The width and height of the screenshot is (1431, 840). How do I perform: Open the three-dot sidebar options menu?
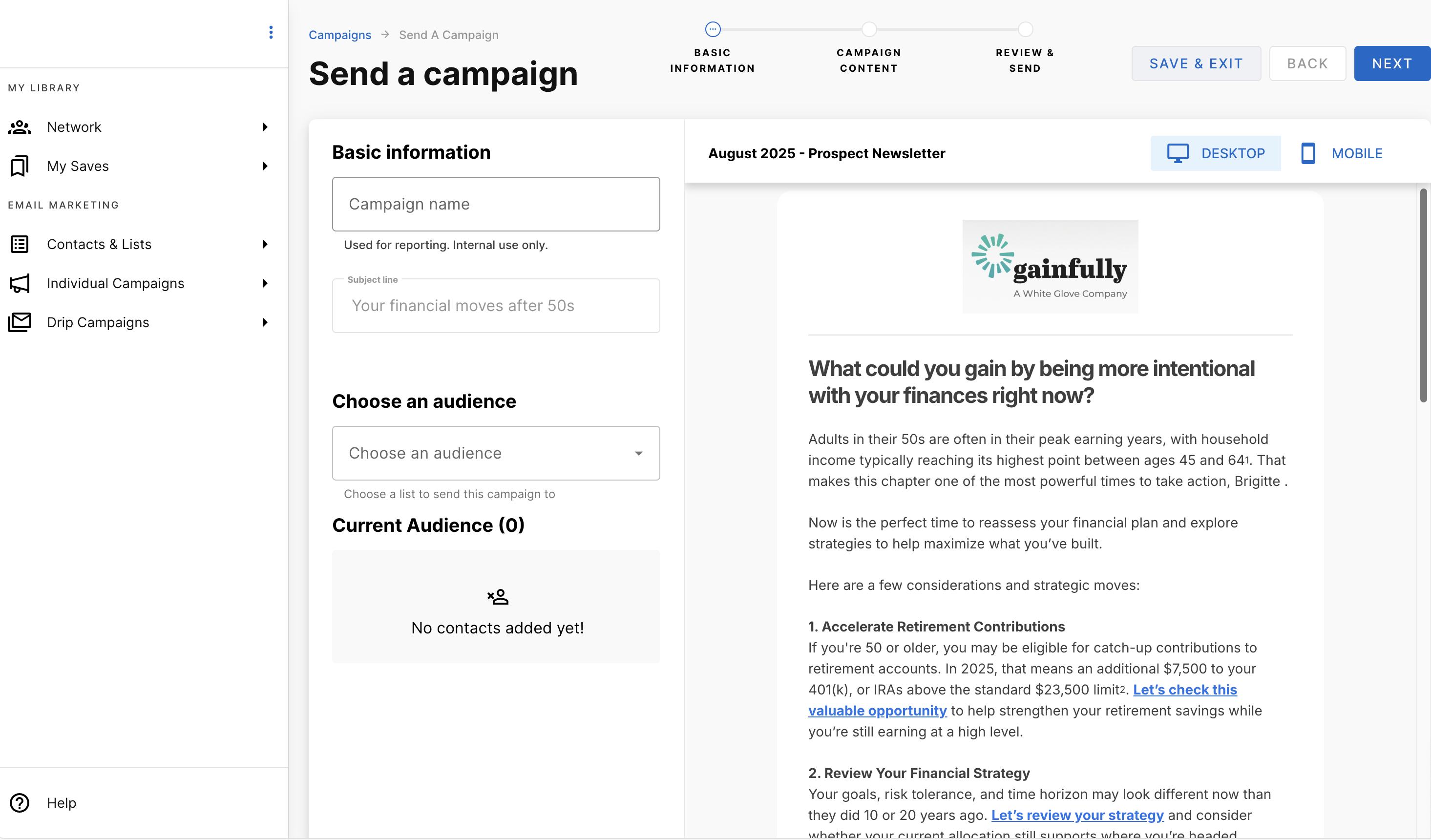click(271, 32)
